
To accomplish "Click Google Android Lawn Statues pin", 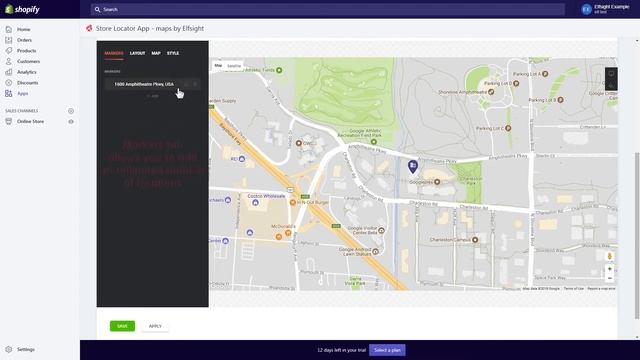I will [376, 251].
